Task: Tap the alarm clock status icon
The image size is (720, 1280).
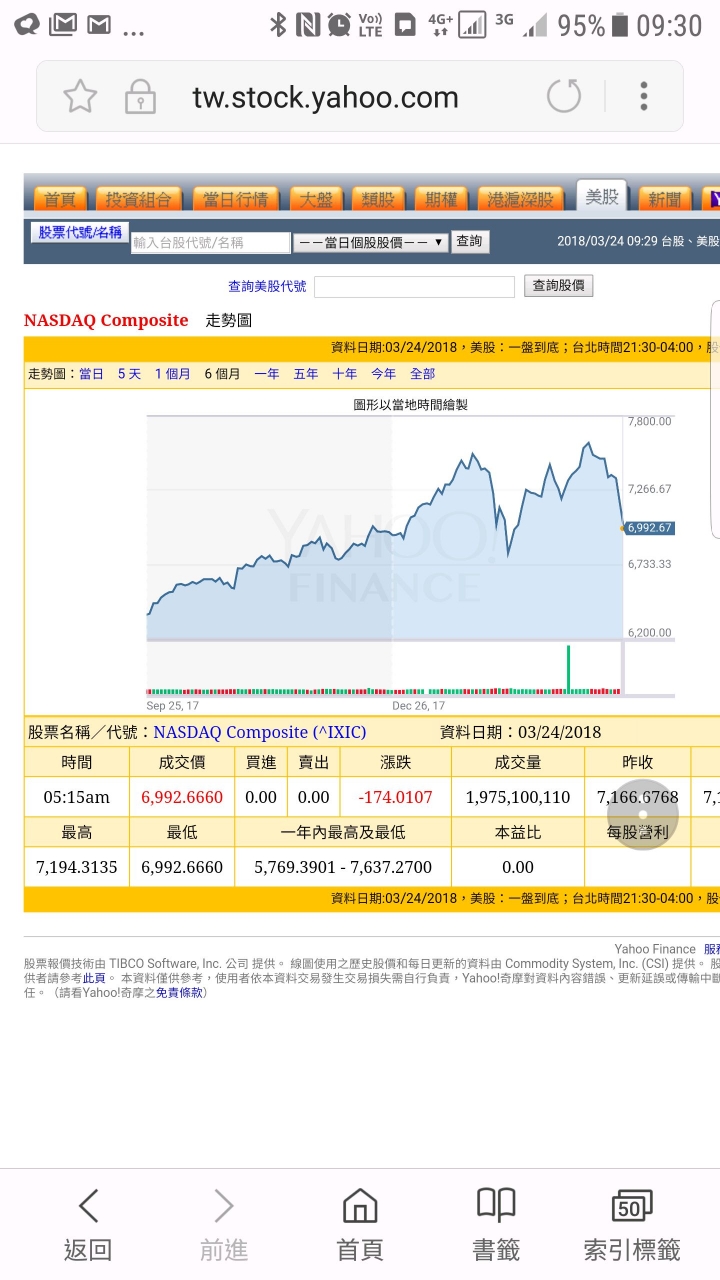Action: click(x=340, y=25)
